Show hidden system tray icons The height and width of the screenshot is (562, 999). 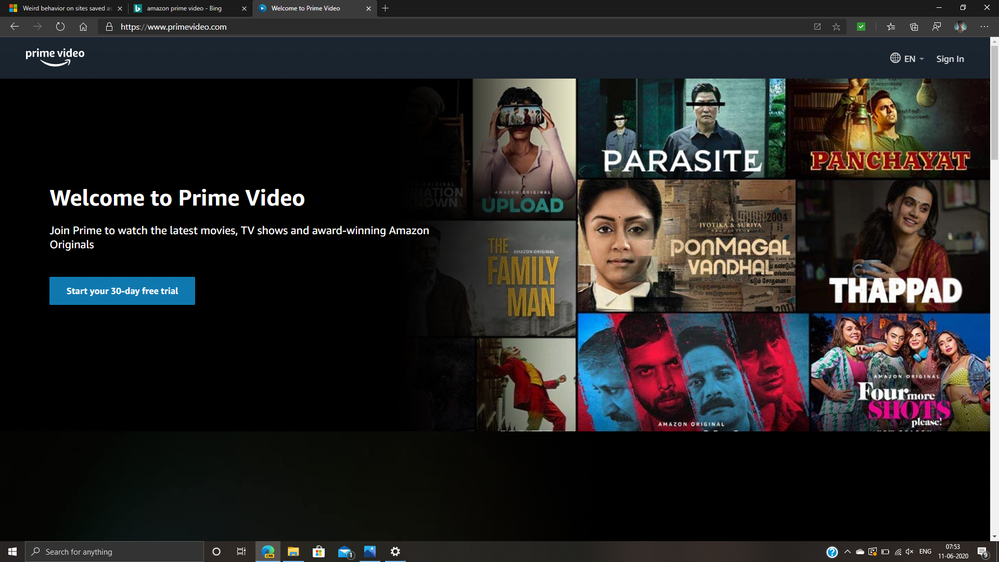(x=847, y=552)
